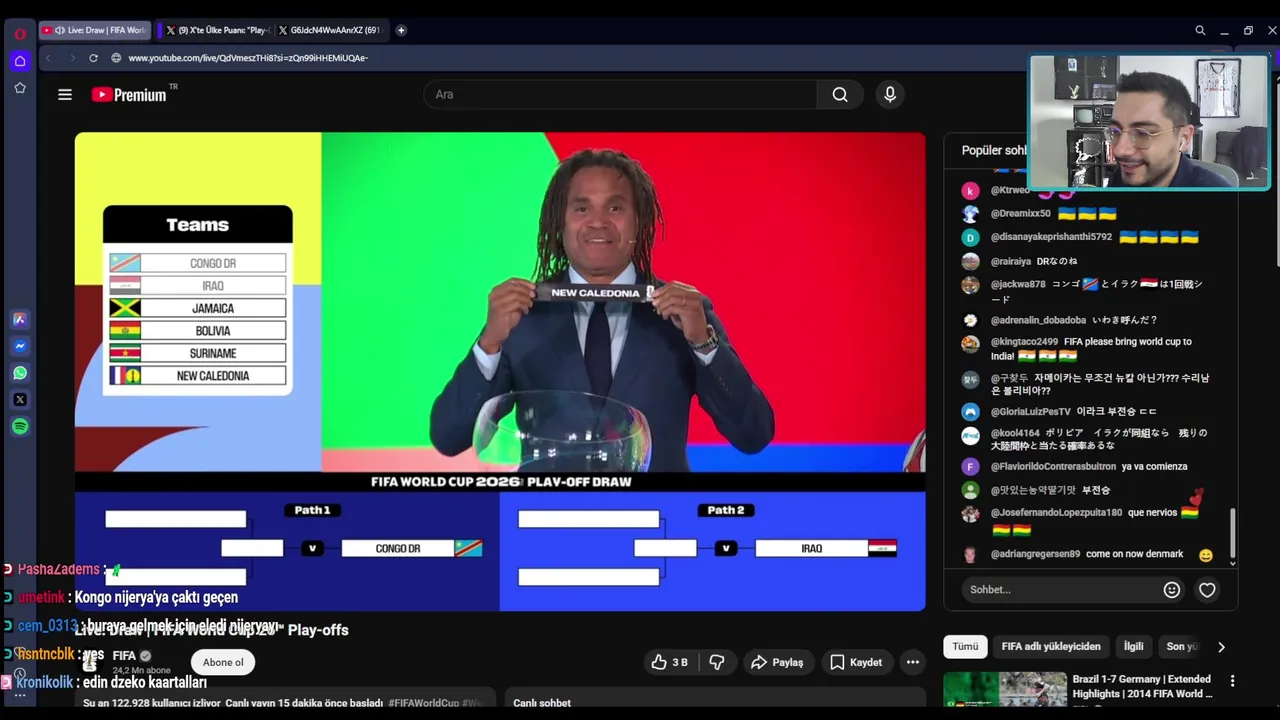Open Facebook Messenger in Opera sidebar
This screenshot has width=1280, height=720.
coord(19,346)
